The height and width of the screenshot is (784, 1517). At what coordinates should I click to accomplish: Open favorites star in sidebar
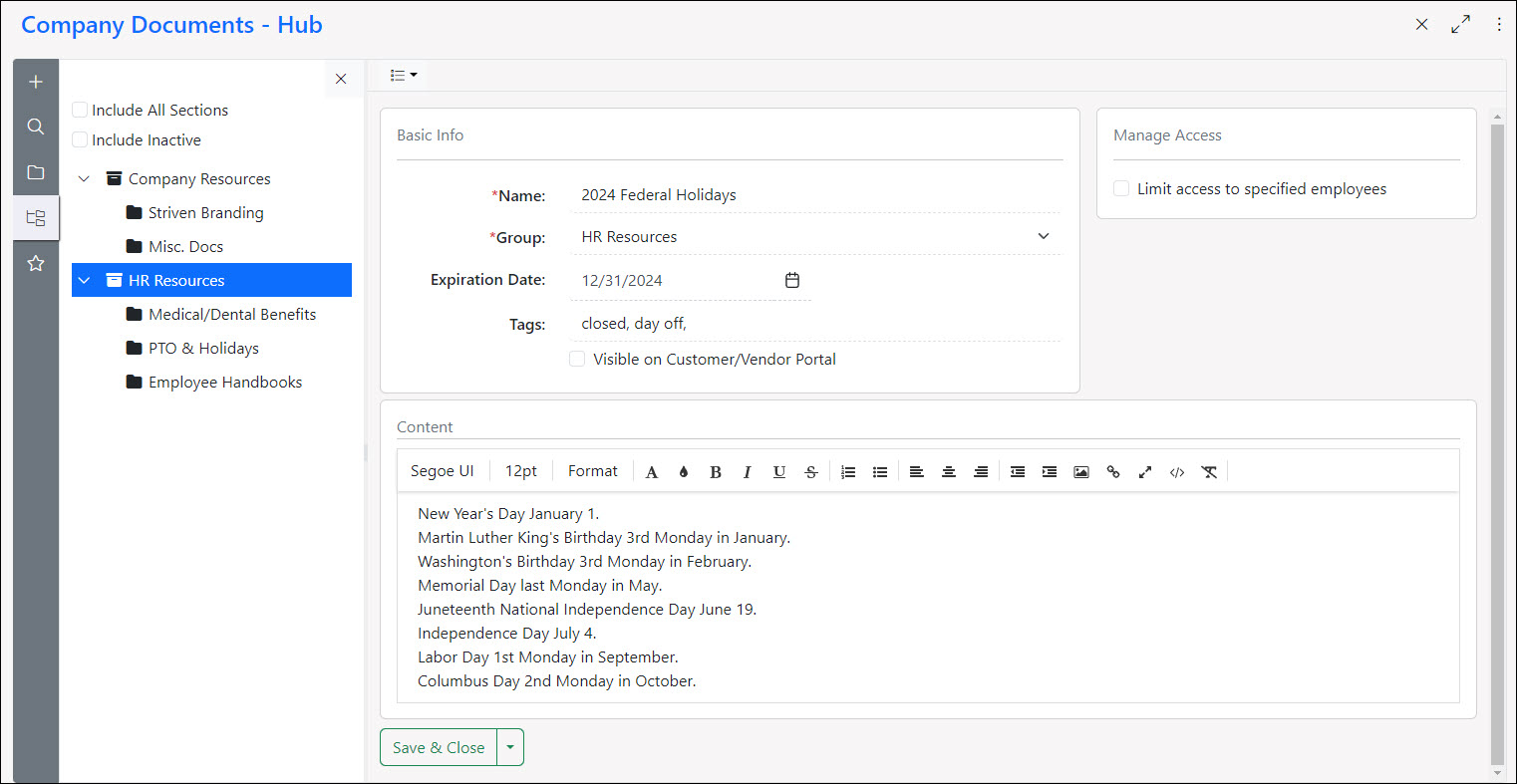point(36,263)
